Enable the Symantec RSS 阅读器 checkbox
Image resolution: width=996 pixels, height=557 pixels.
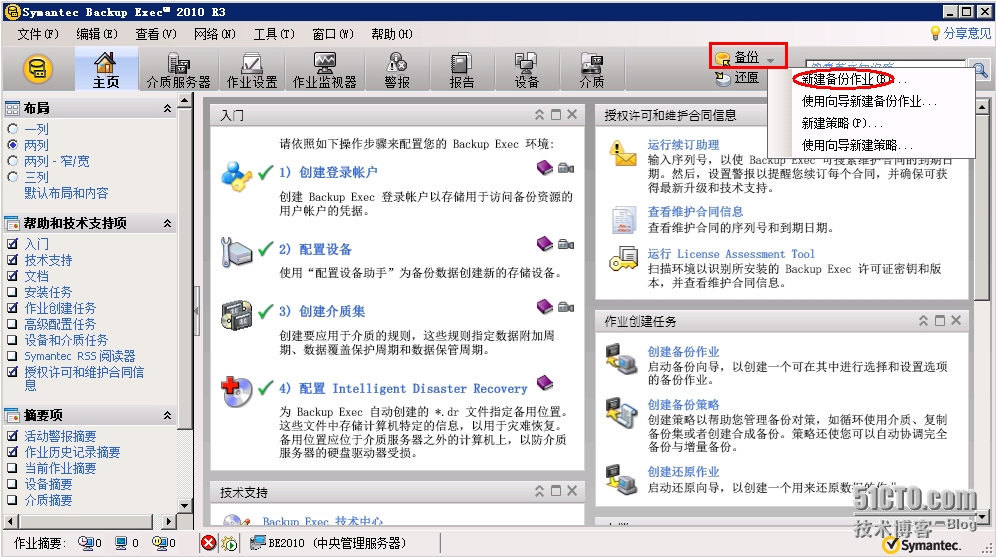[12, 356]
